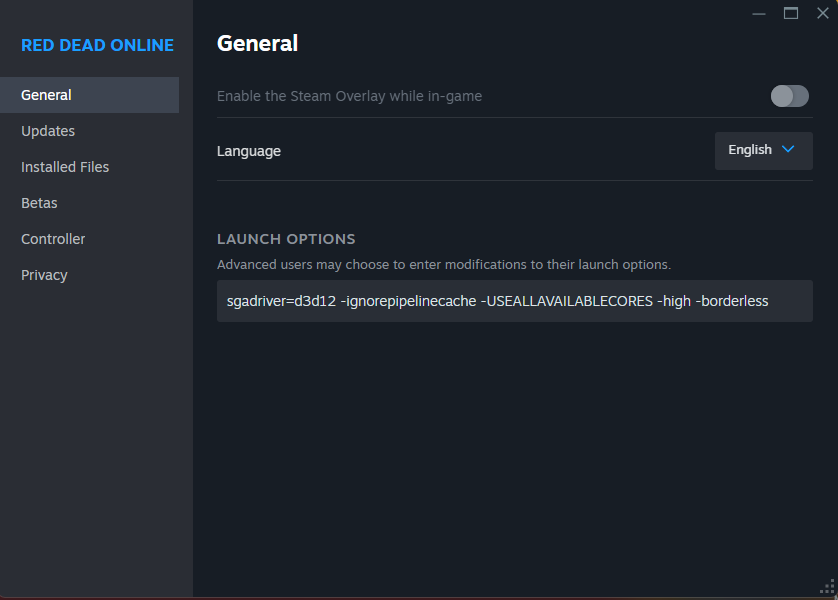Toggle the Steam Overlay in-game switch

789,96
